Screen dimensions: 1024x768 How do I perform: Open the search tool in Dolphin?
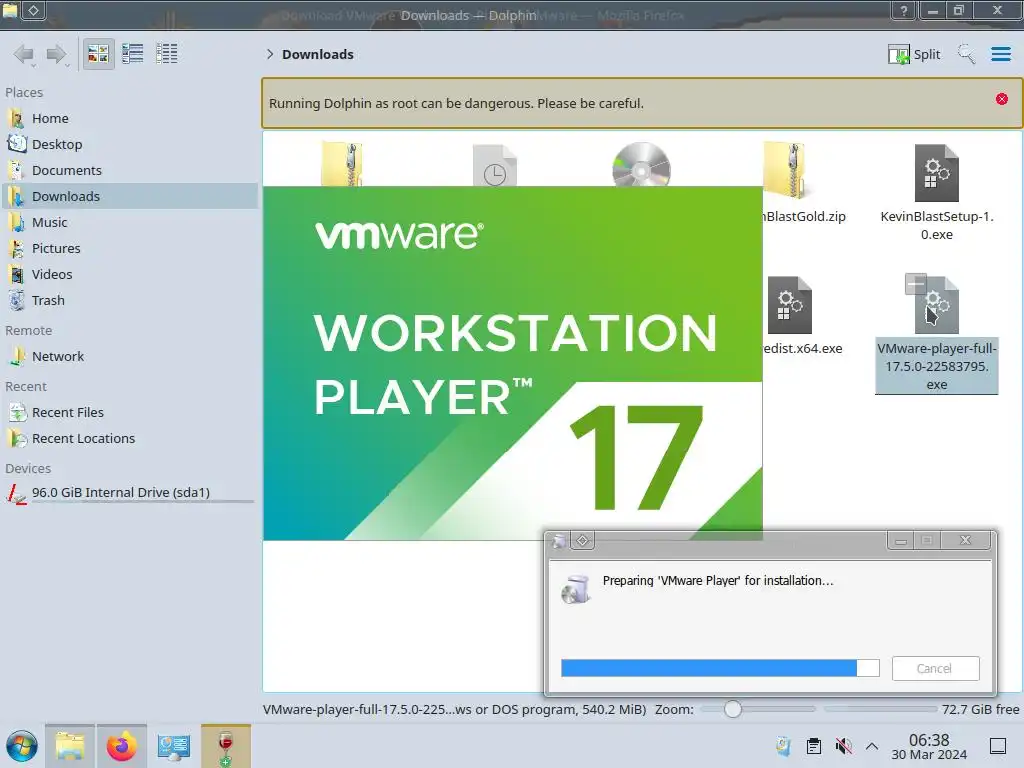(966, 54)
